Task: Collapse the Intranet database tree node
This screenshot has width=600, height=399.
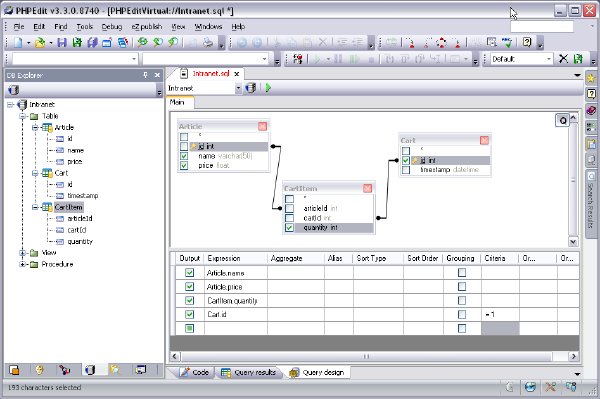Action: pos(10,104)
